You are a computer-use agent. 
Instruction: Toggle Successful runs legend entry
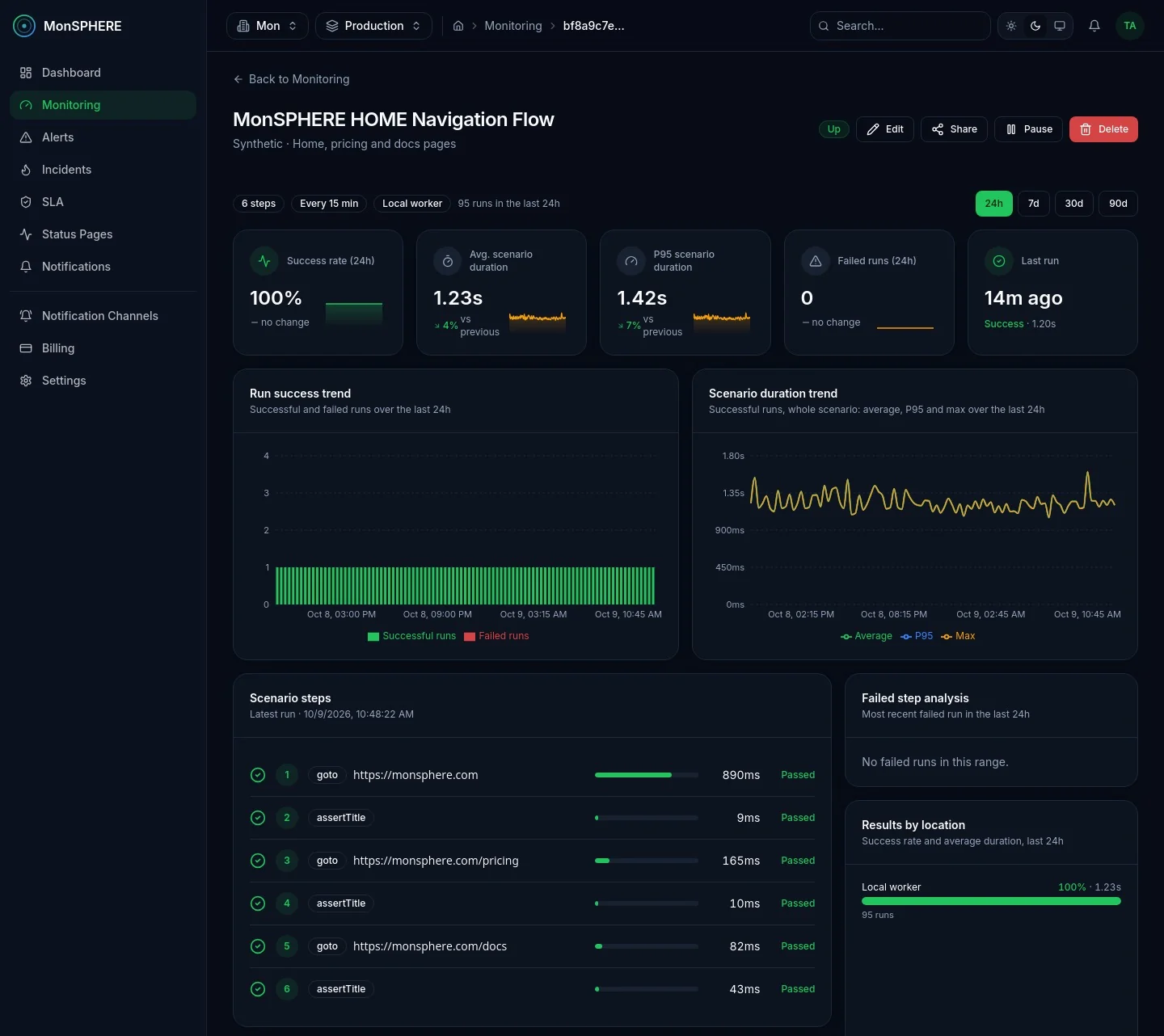coord(411,636)
